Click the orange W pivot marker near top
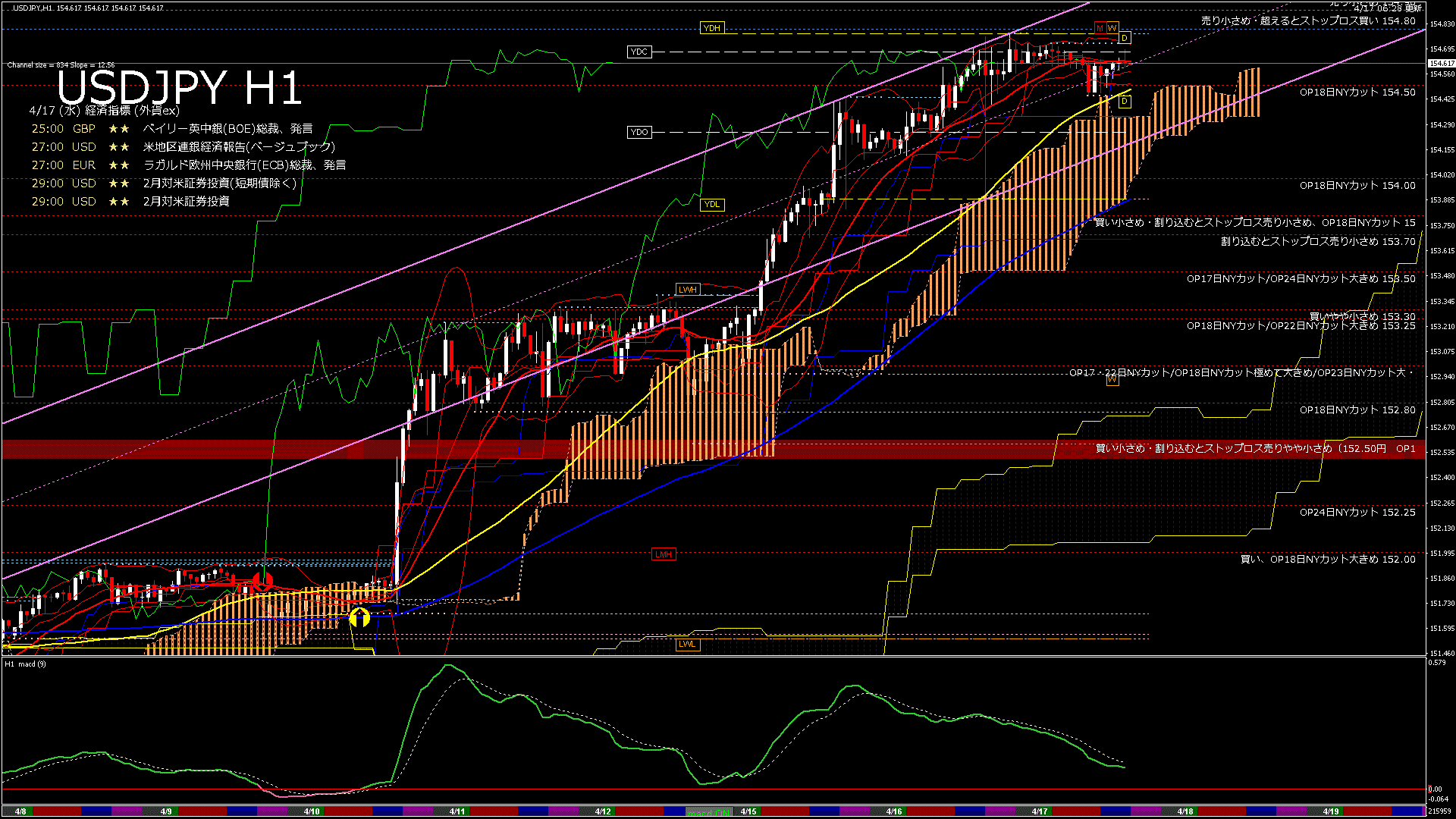Screen dimensions: 1456x819 click(x=1112, y=28)
